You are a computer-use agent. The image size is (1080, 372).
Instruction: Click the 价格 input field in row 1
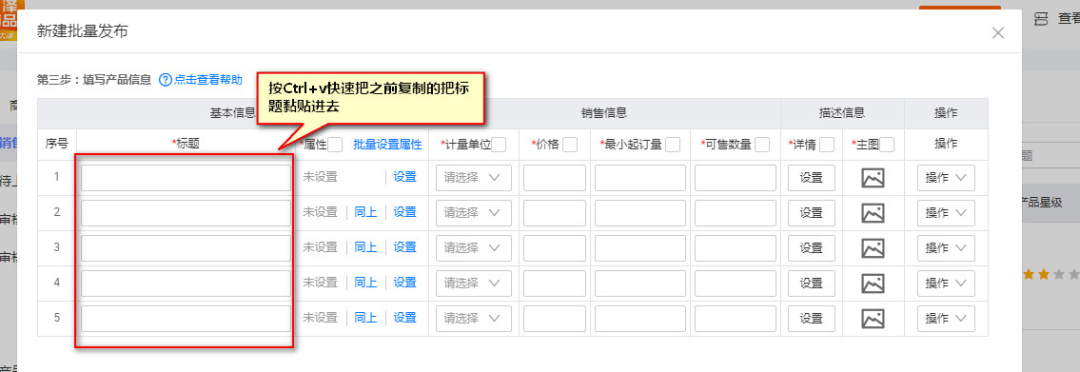click(554, 178)
